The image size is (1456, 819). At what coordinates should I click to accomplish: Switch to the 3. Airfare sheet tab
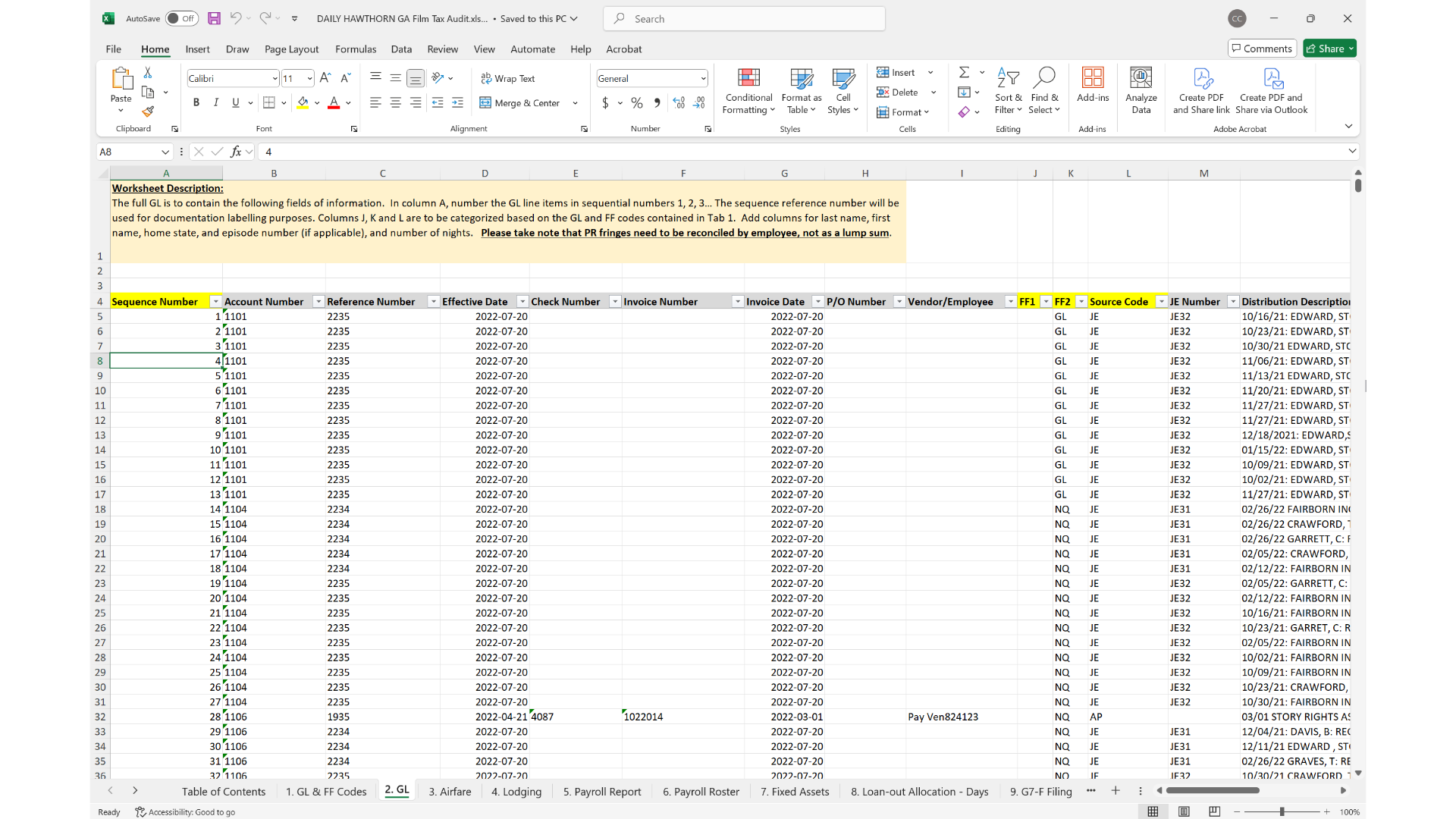[450, 791]
